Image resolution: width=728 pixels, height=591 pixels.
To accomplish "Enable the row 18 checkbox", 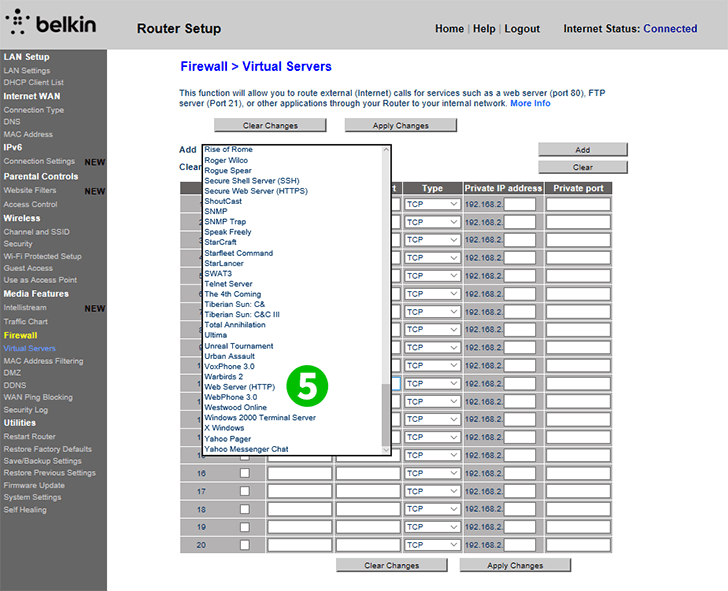I will click(245, 509).
